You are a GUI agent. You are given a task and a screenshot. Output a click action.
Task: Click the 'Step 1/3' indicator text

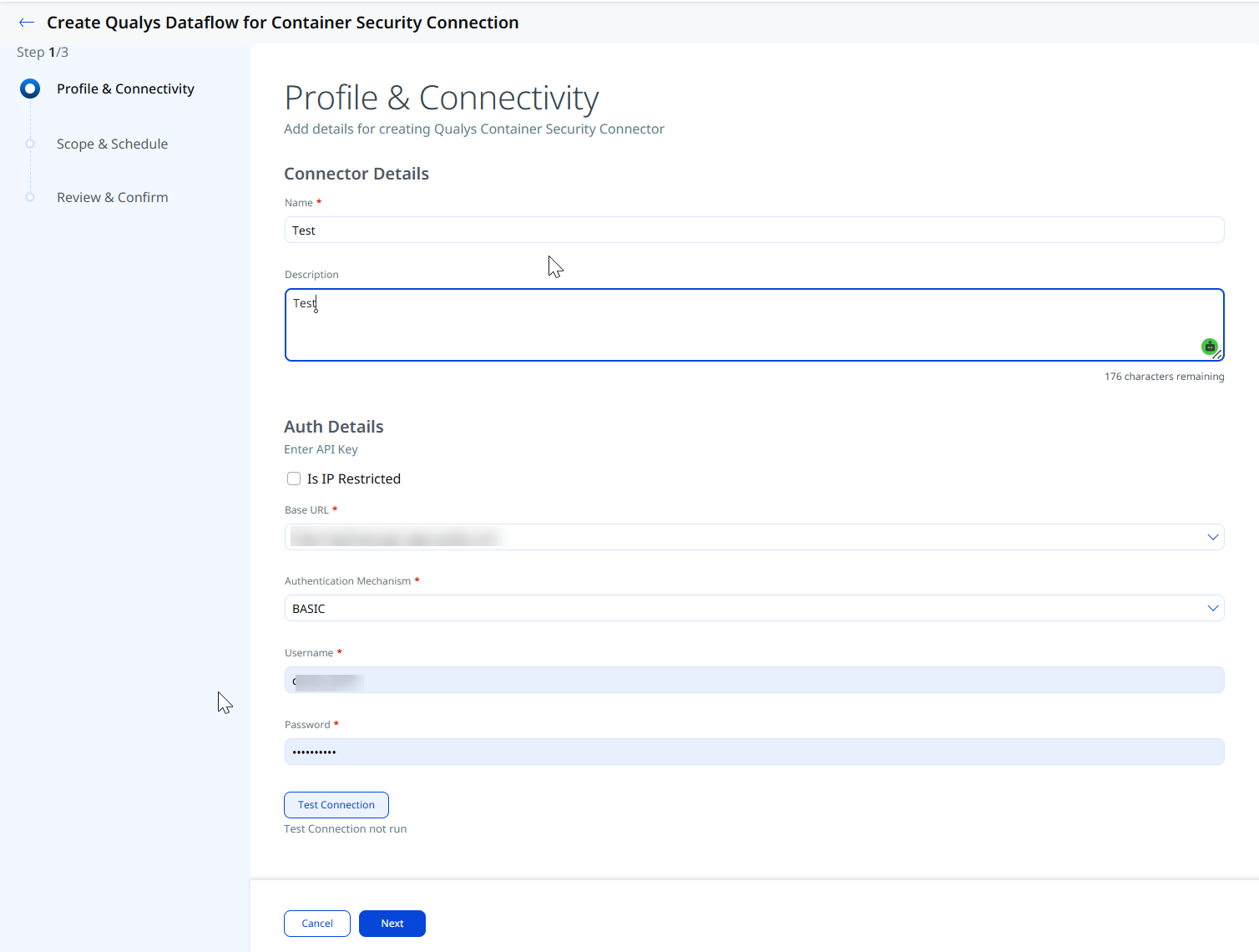43,52
